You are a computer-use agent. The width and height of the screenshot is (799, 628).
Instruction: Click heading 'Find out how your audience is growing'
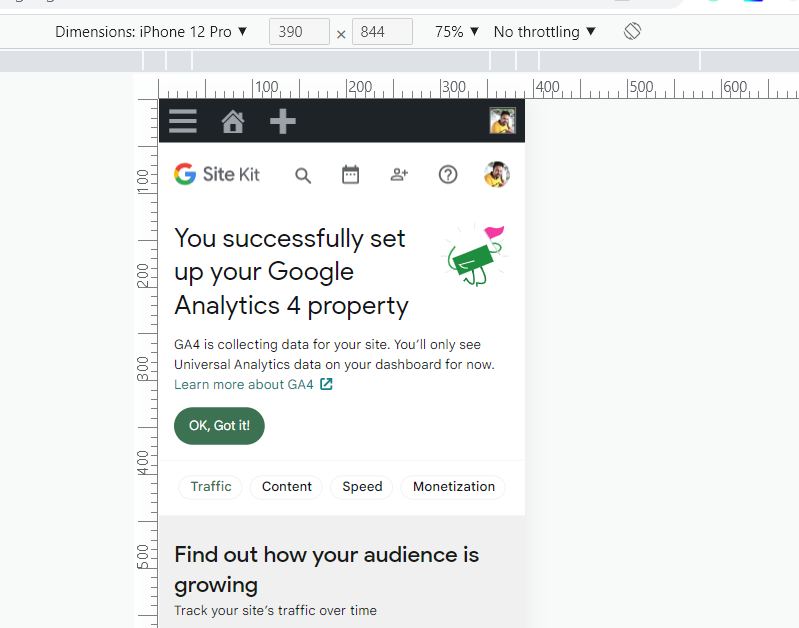[x=326, y=569]
